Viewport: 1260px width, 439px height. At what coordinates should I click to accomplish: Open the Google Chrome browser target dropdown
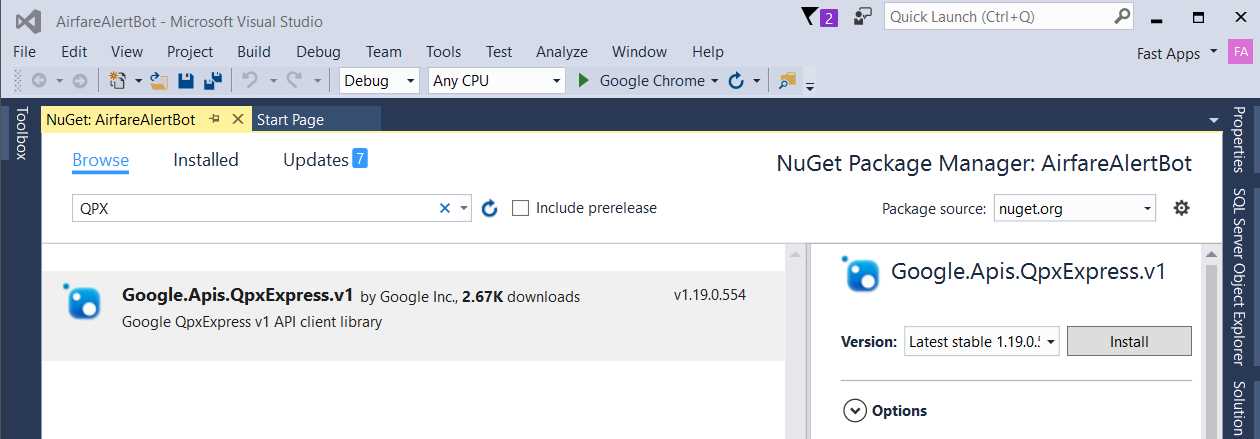[715, 81]
